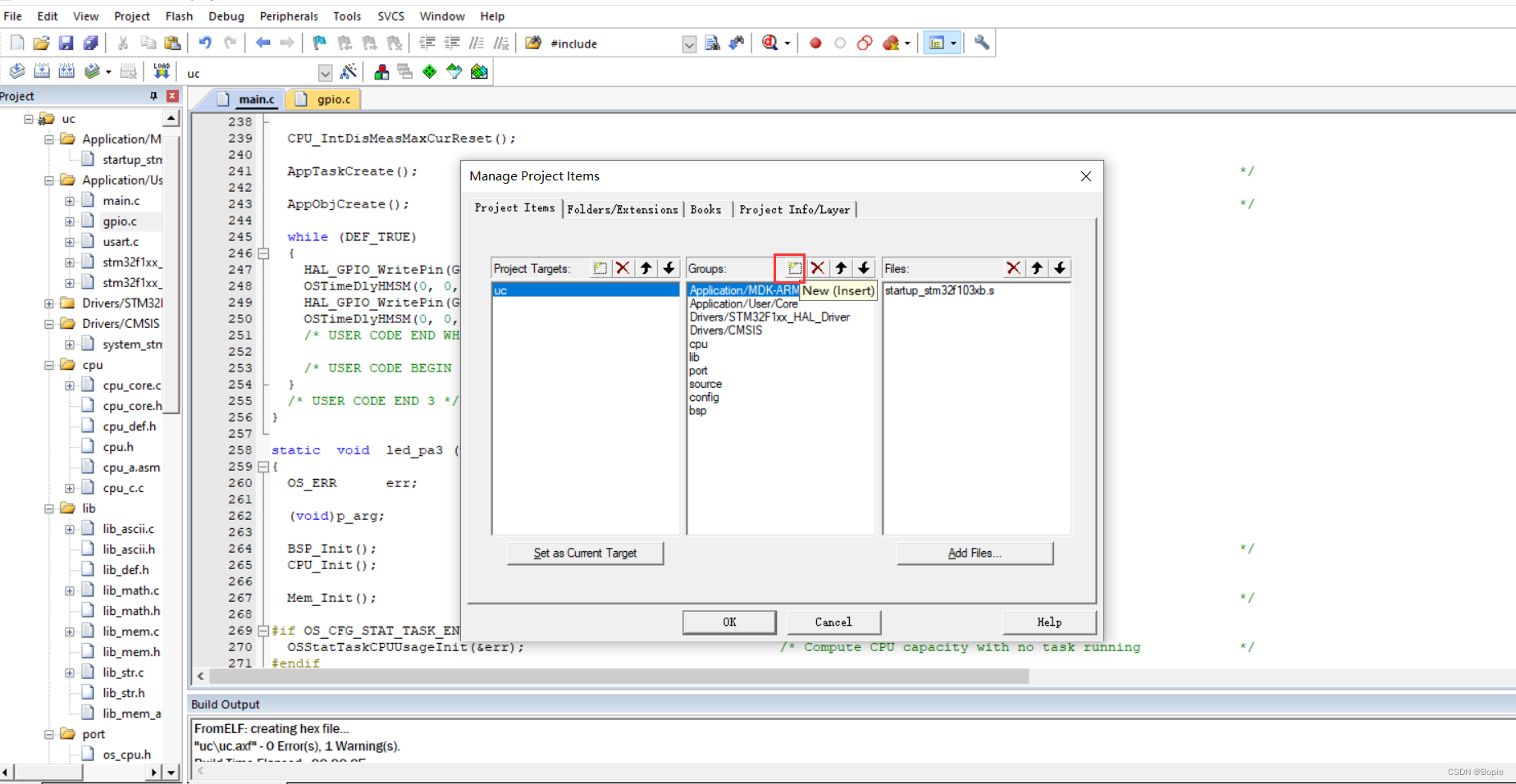Add a new group with the New (Insert) icon
Image resolution: width=1516 pixels, height=784 pixels.
click(x=794, y=268)
